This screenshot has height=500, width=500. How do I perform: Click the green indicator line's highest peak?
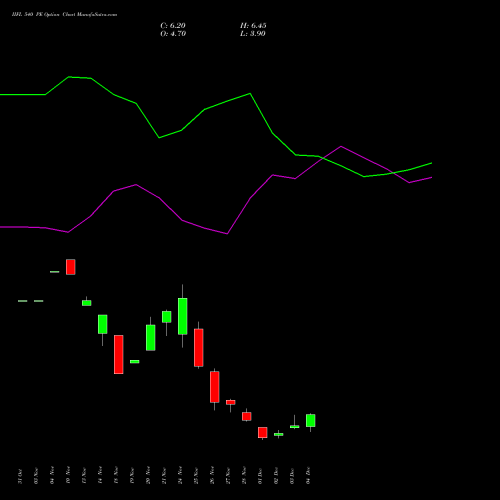pos(69,77)
